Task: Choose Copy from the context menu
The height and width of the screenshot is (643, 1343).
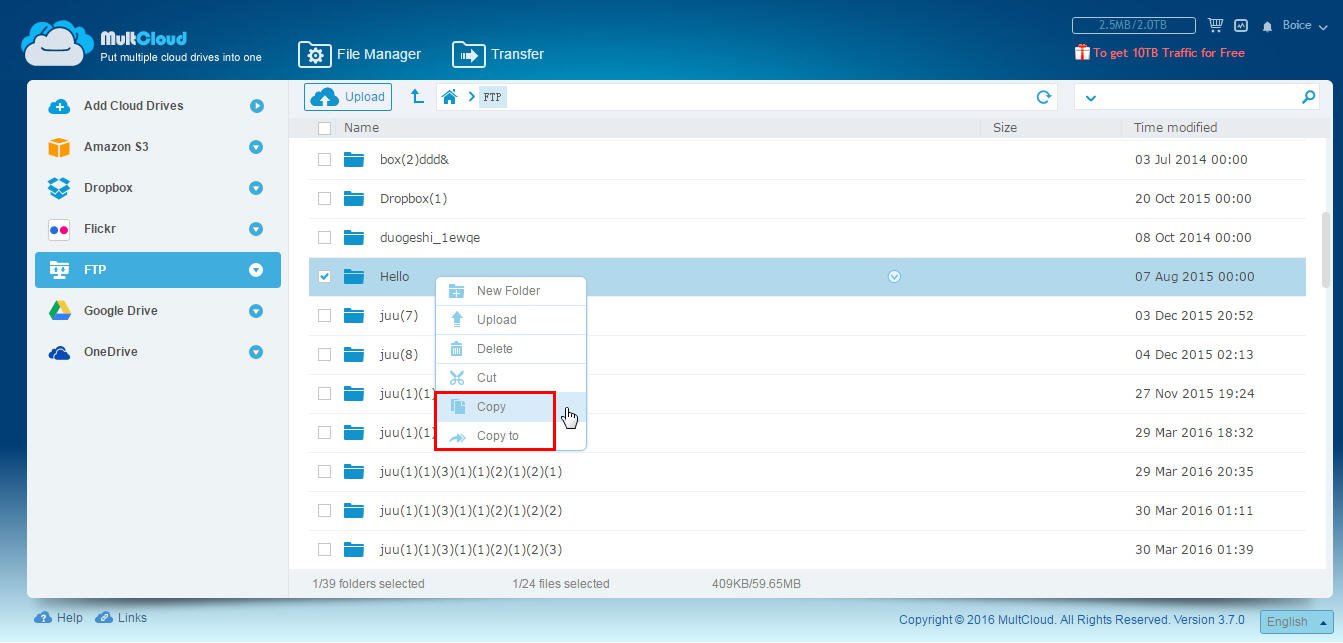Action: (x=492, y=407)
